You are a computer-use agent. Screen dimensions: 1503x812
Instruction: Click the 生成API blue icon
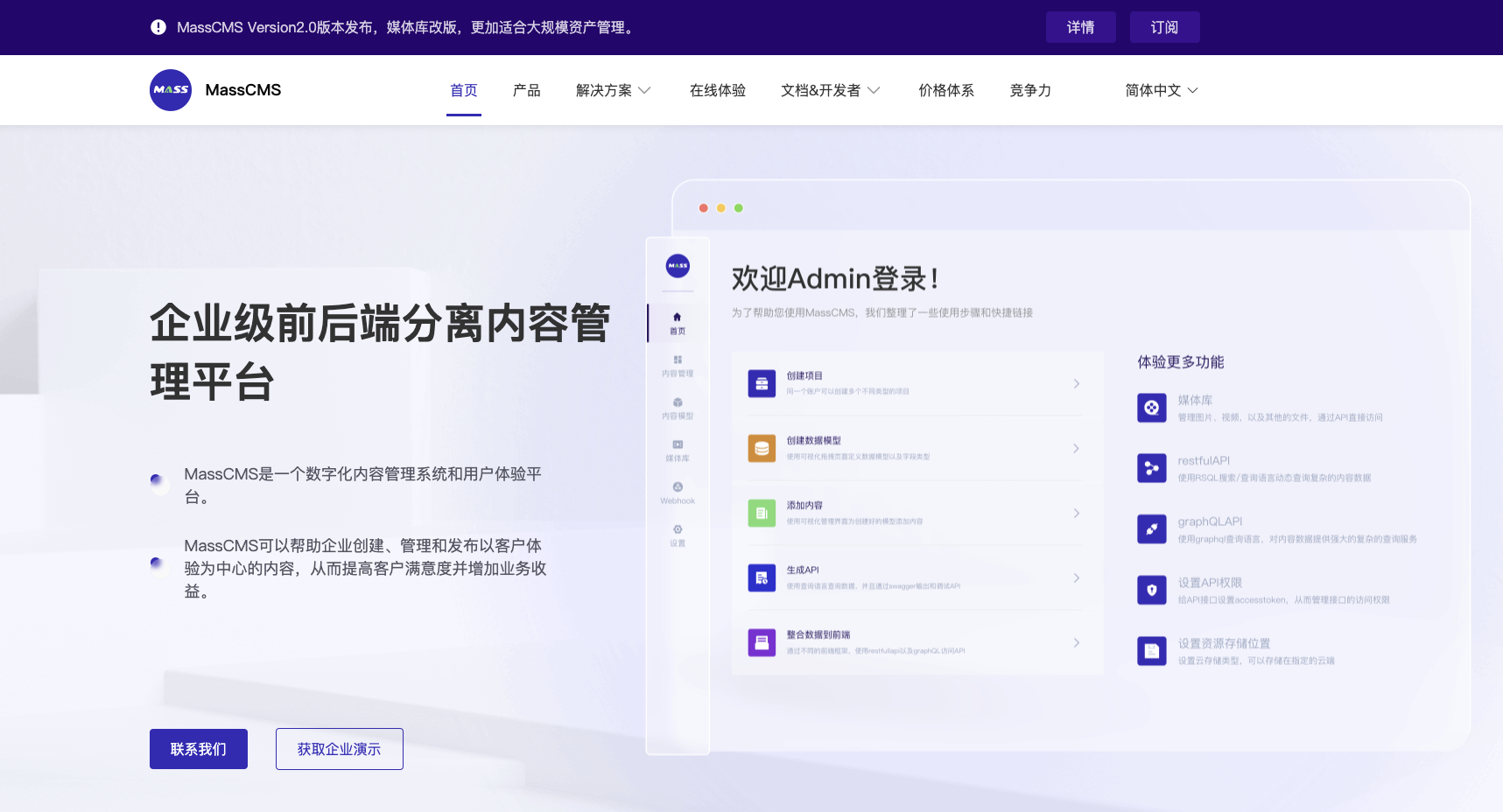click(762, 577)
